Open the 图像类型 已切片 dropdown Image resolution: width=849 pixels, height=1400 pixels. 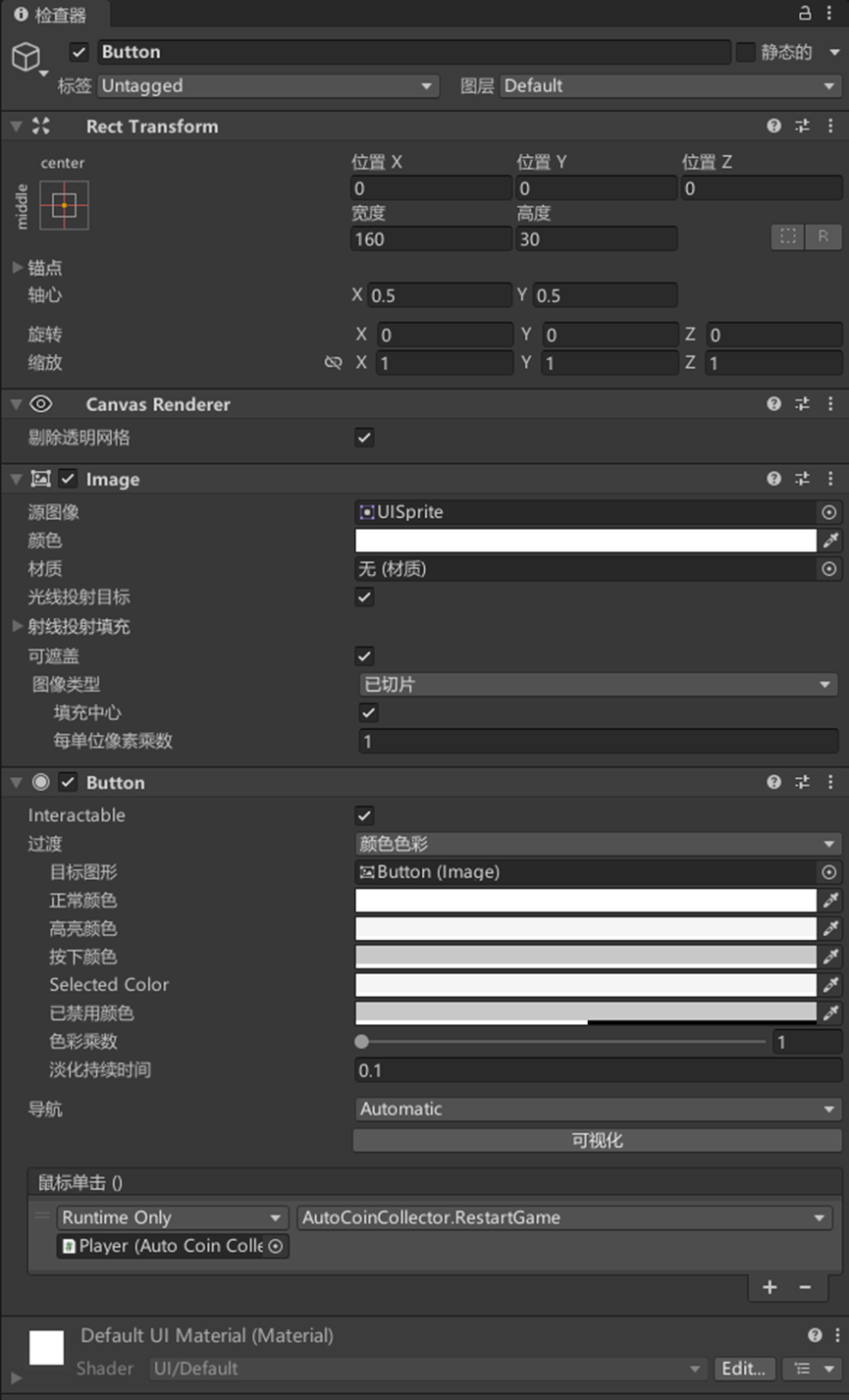[x=598, y=685]
